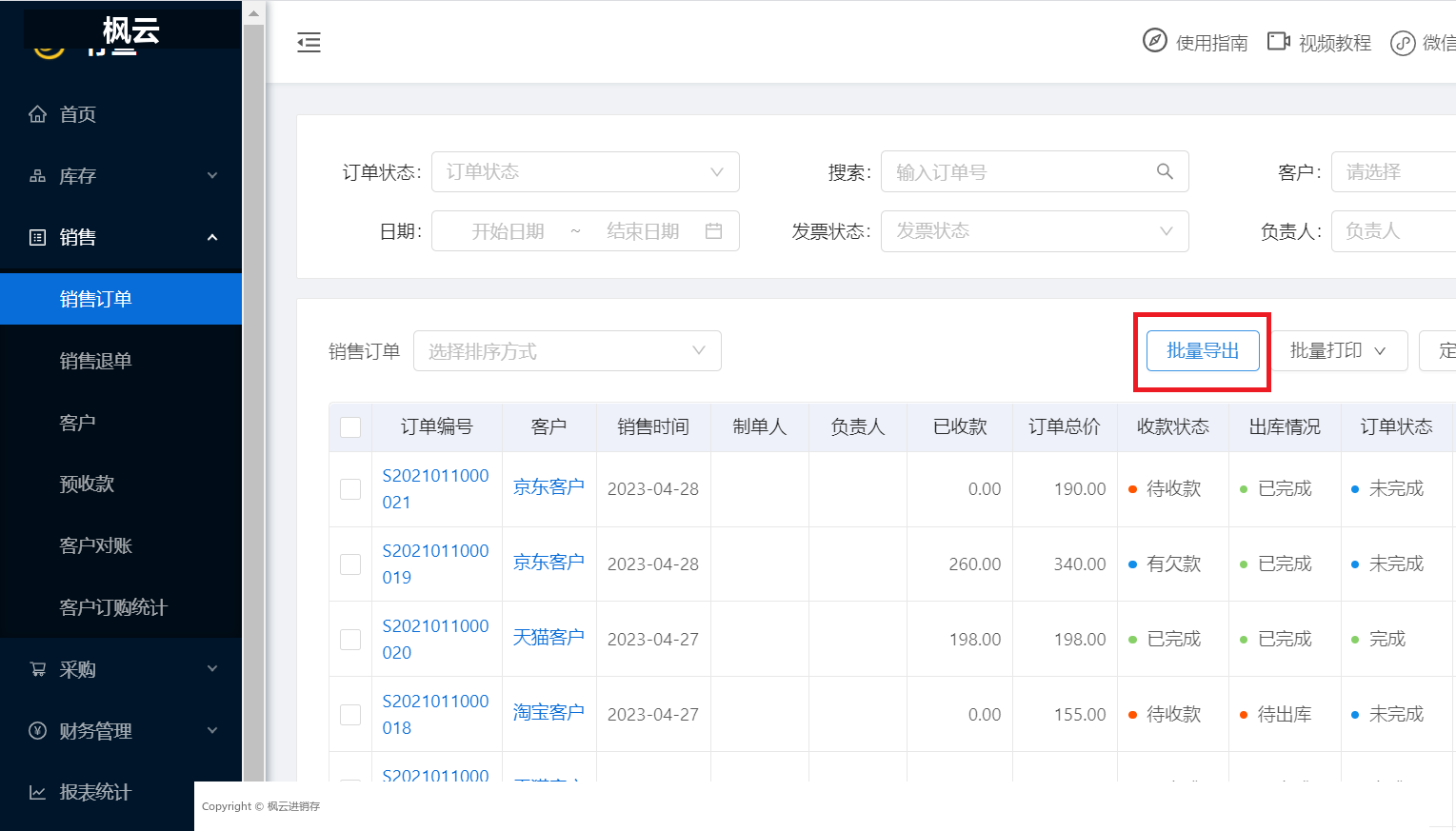Open 天猫客户 customer link

click(x=548, y=638)
